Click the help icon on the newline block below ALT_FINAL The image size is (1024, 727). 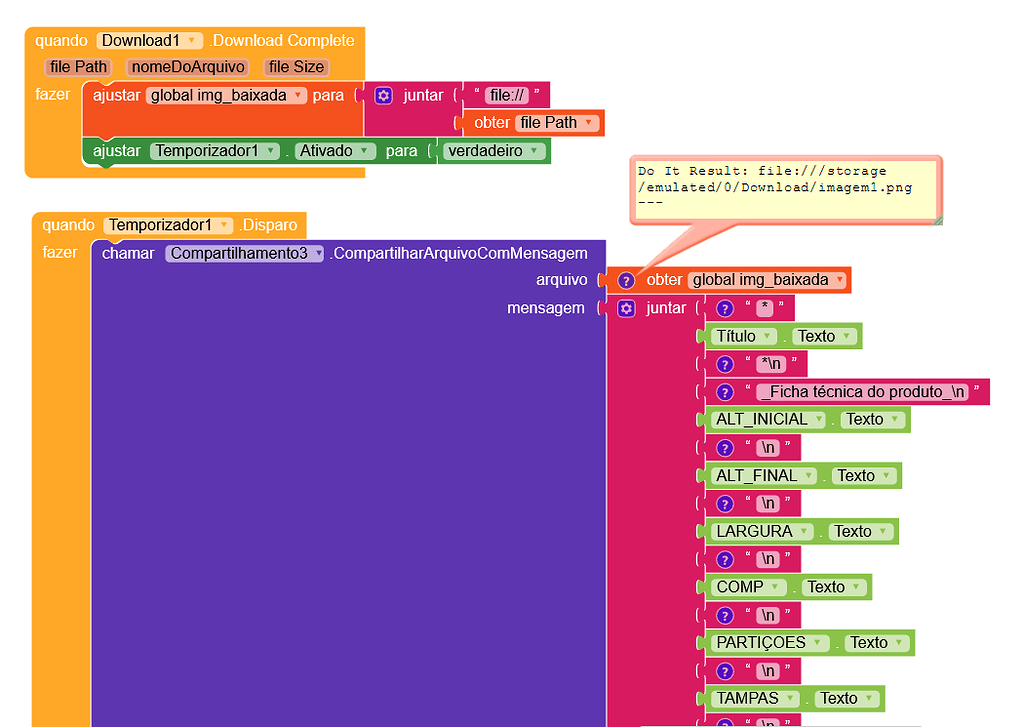point(724,503)
